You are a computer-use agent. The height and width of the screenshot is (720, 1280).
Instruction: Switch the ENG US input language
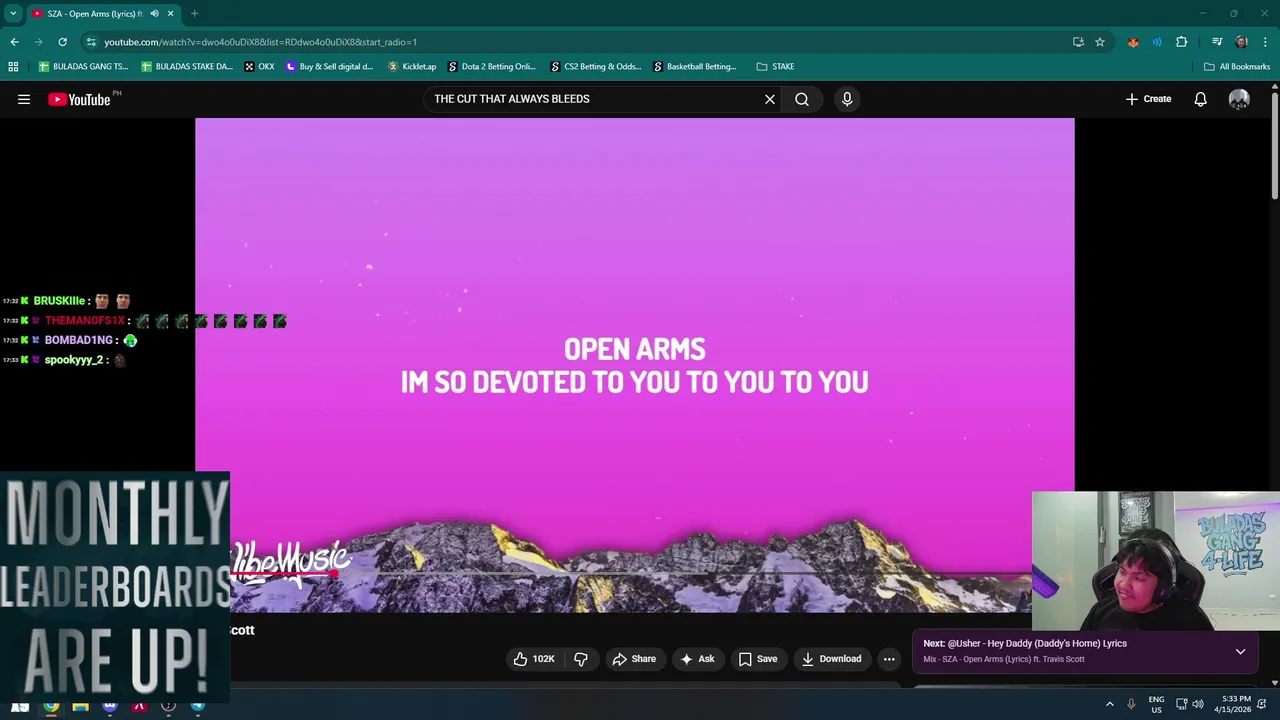tap(1156, 704)
